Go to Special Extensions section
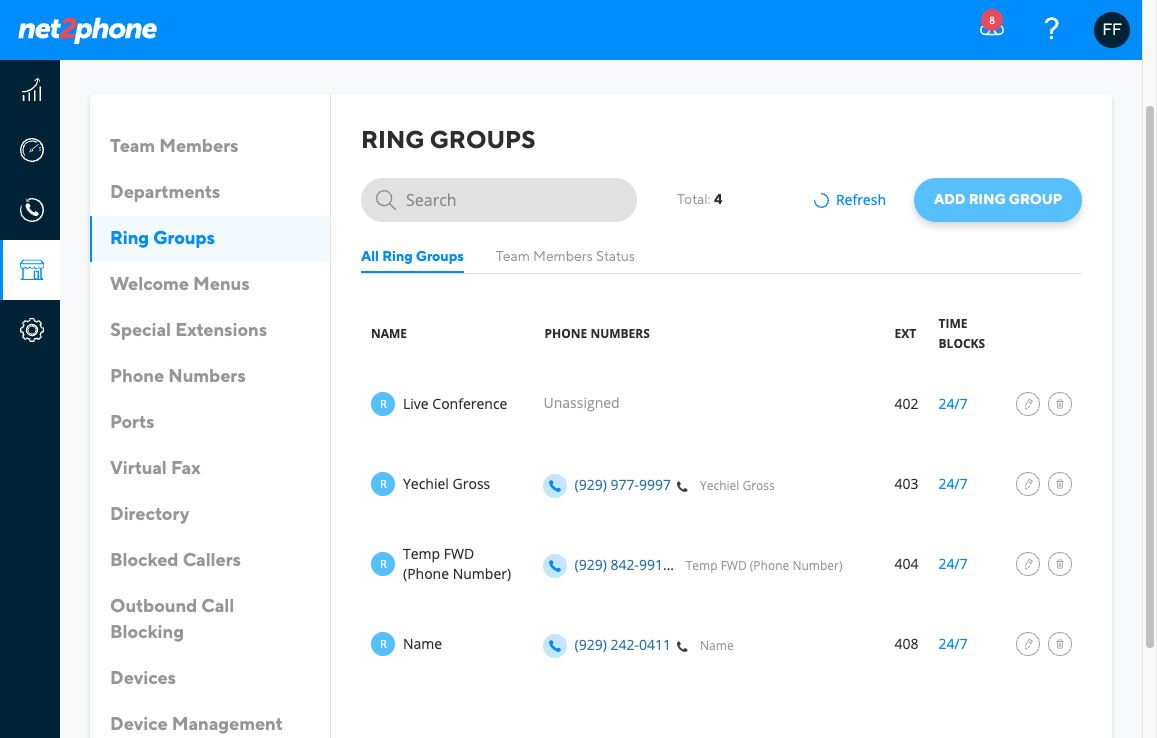 click(x=189, y=330)
